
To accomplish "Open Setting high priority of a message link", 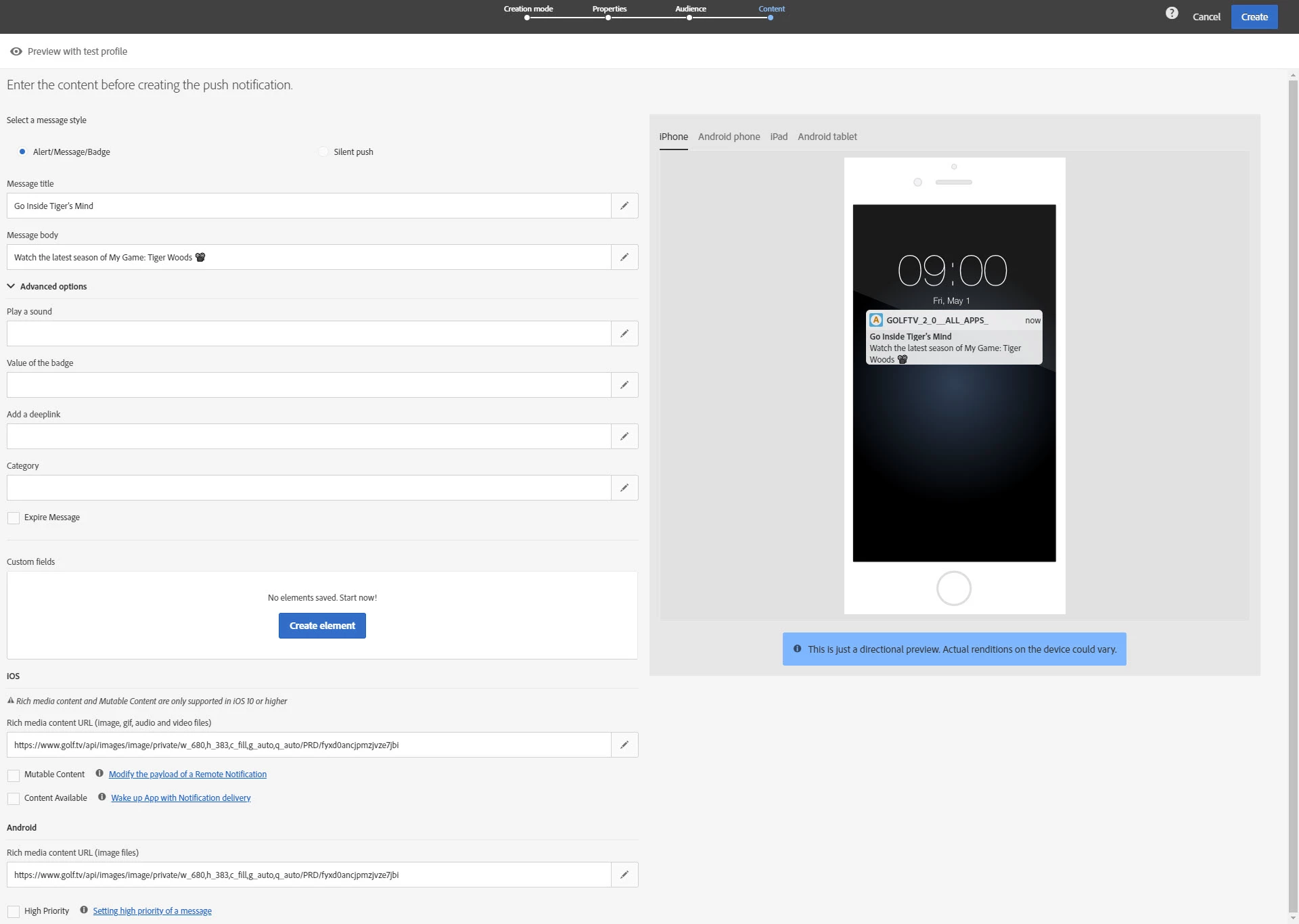I will [x=152, y=911].
